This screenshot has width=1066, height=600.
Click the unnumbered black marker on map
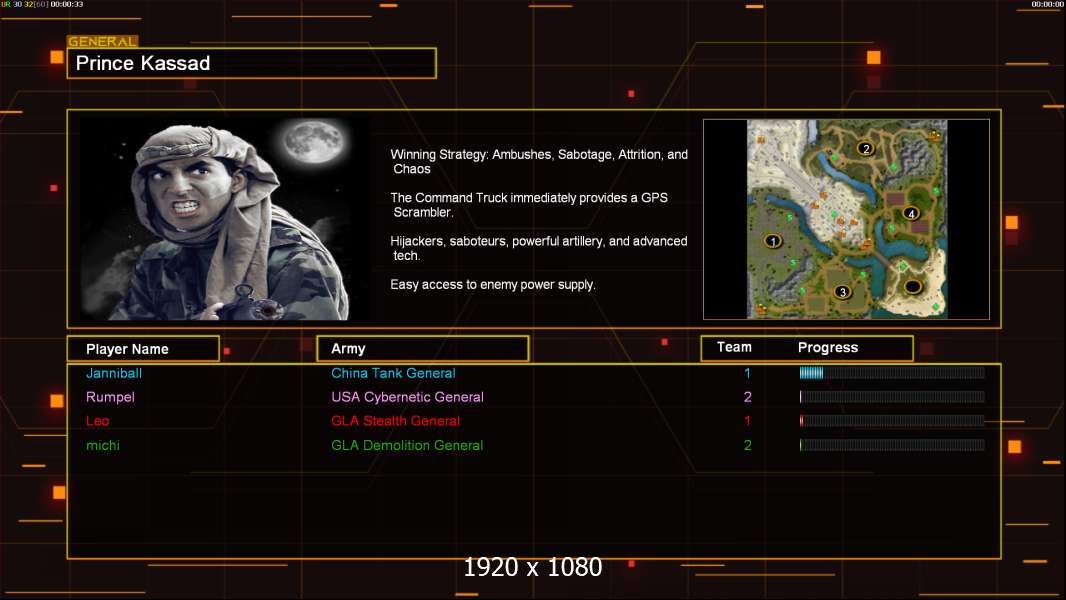coord(912,286)
